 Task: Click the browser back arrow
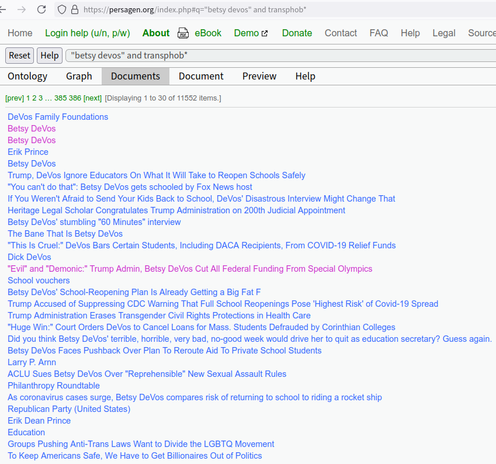(x=3, y=10)
